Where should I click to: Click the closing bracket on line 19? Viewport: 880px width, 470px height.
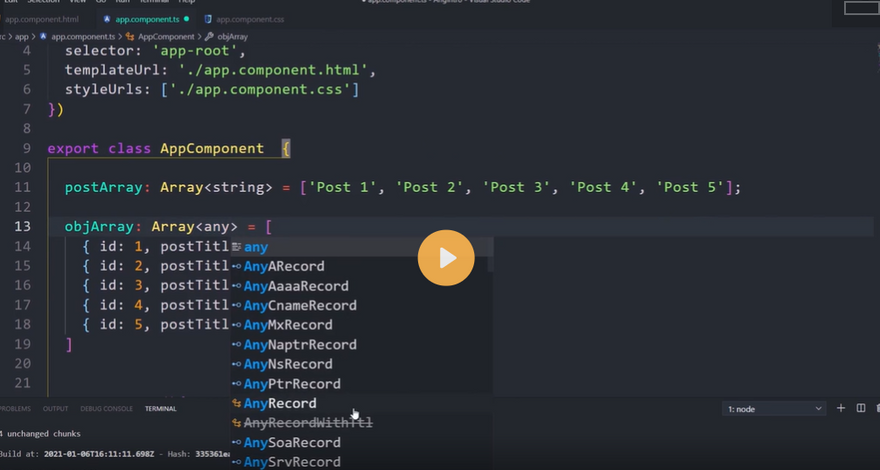[x=69, y=344]
